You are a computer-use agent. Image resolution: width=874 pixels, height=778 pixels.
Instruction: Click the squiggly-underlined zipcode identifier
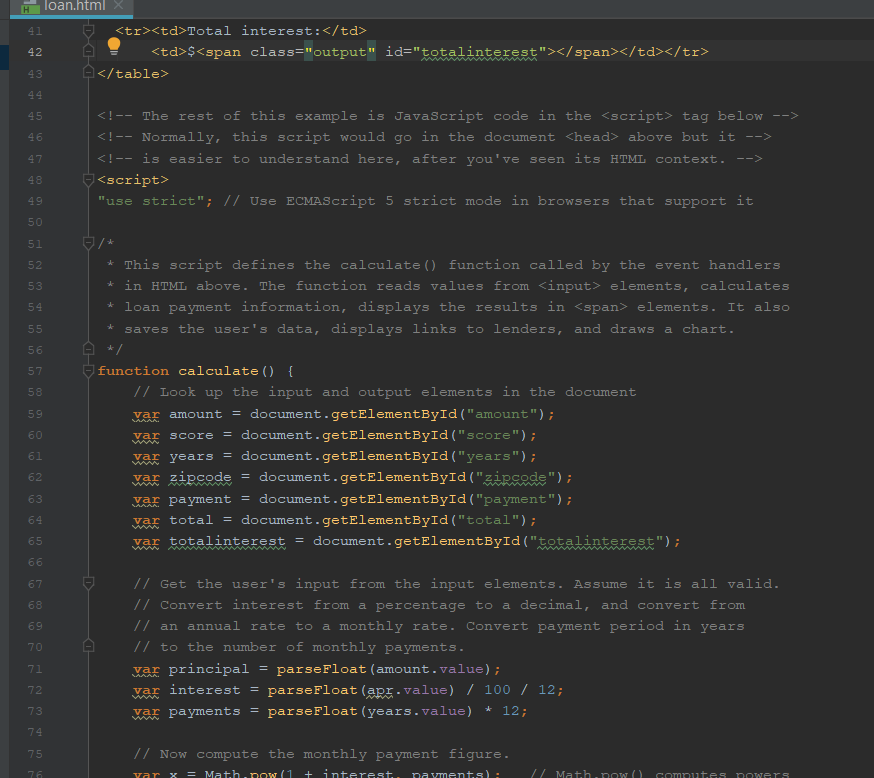coord(200,477)
